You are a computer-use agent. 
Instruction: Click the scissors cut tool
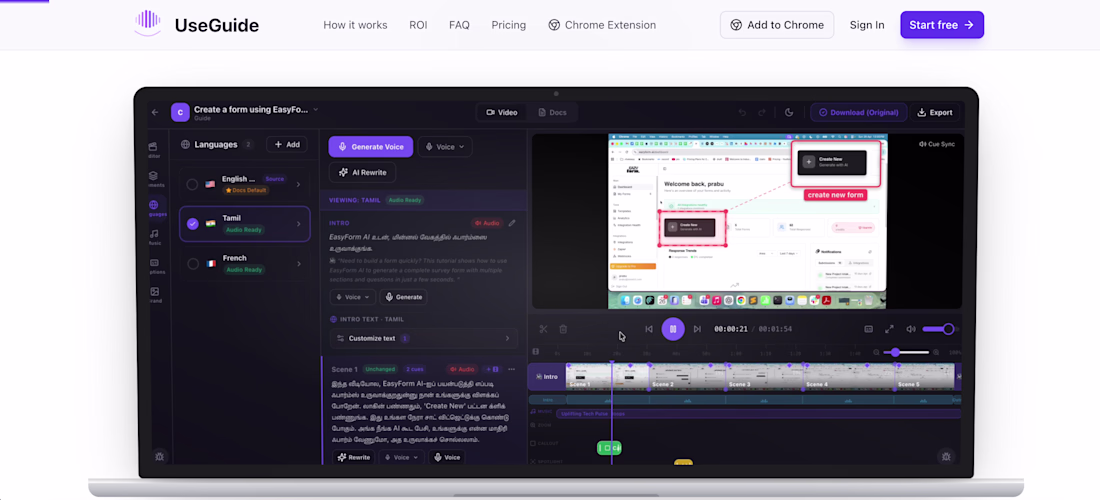(543, 329)
